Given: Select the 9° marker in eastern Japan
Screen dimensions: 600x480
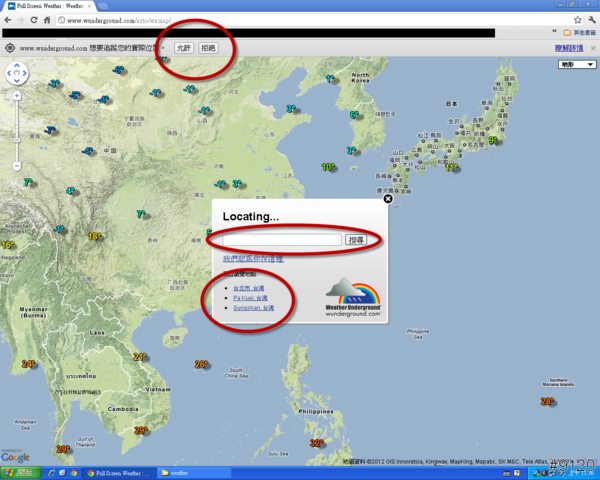Looking at the screenshot, I should tap(493, 140).
